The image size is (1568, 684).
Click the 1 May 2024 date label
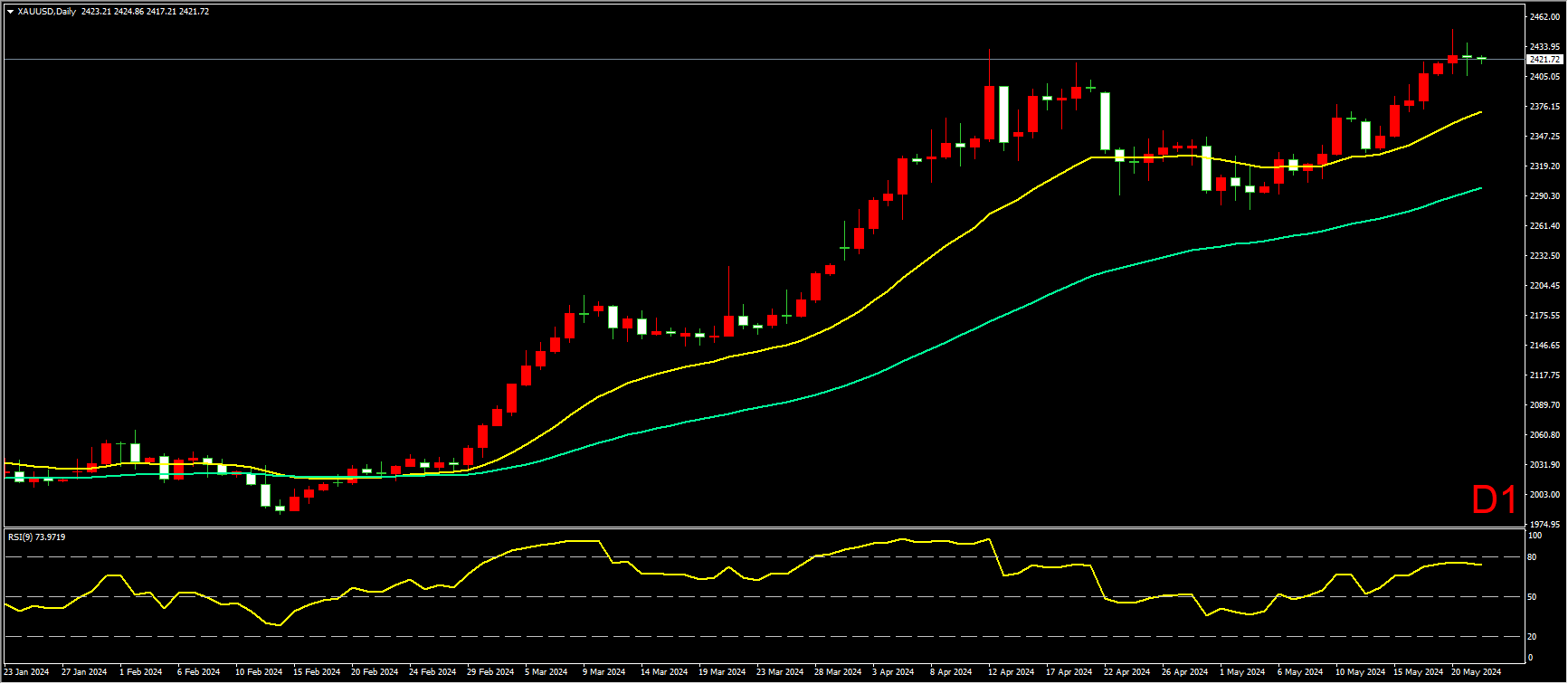(1242, 672)
